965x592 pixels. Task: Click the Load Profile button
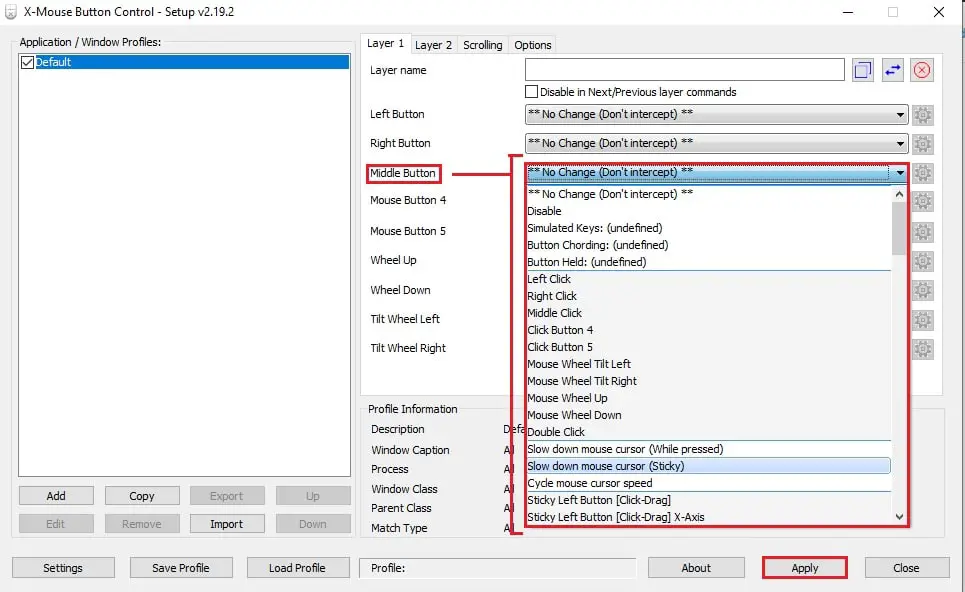[x=297, y=567]
